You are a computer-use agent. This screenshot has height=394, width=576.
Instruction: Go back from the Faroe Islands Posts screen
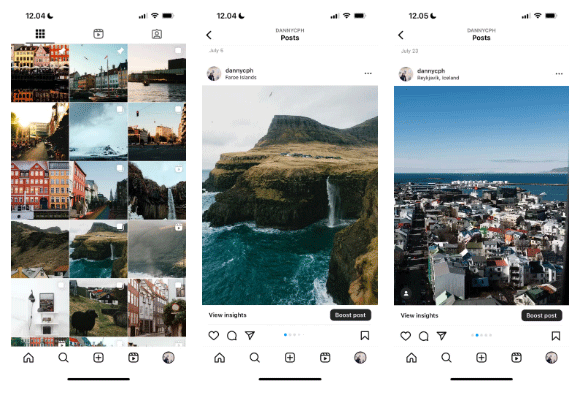pos(209,35)
